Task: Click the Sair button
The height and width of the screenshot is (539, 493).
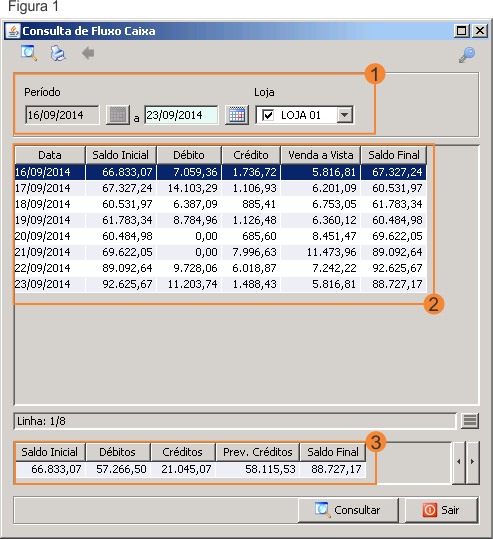Action: coord(441,510)
